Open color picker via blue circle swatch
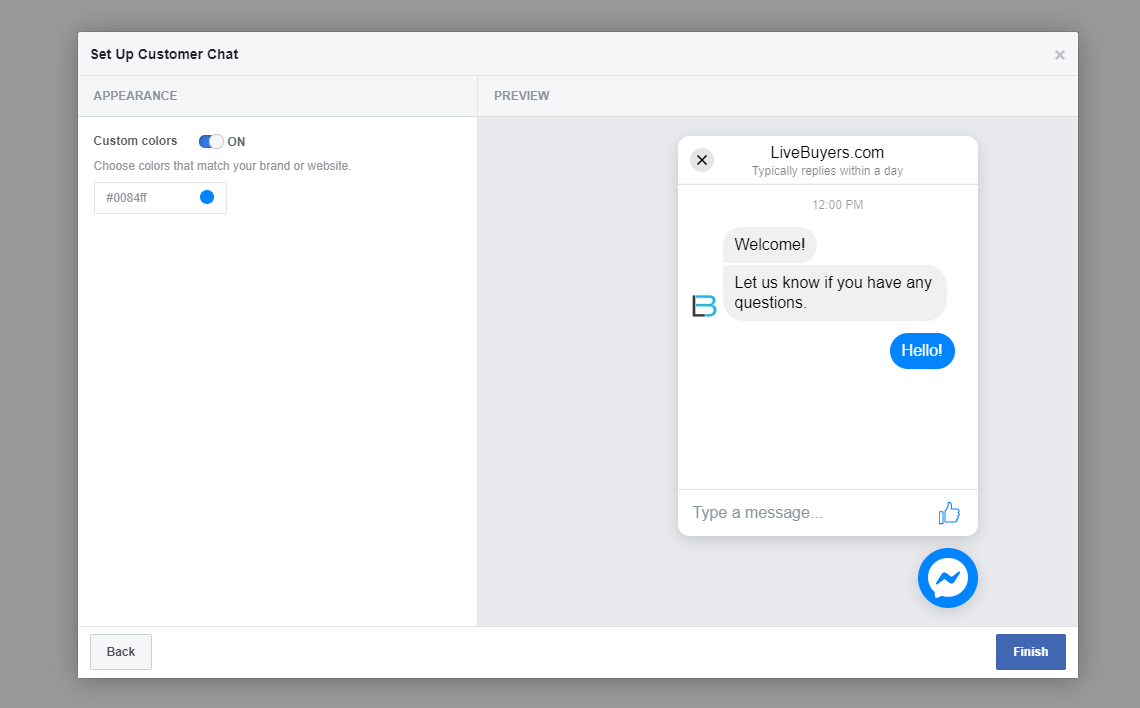Screen dimensions: 1140x708 [x=206, y=197]
